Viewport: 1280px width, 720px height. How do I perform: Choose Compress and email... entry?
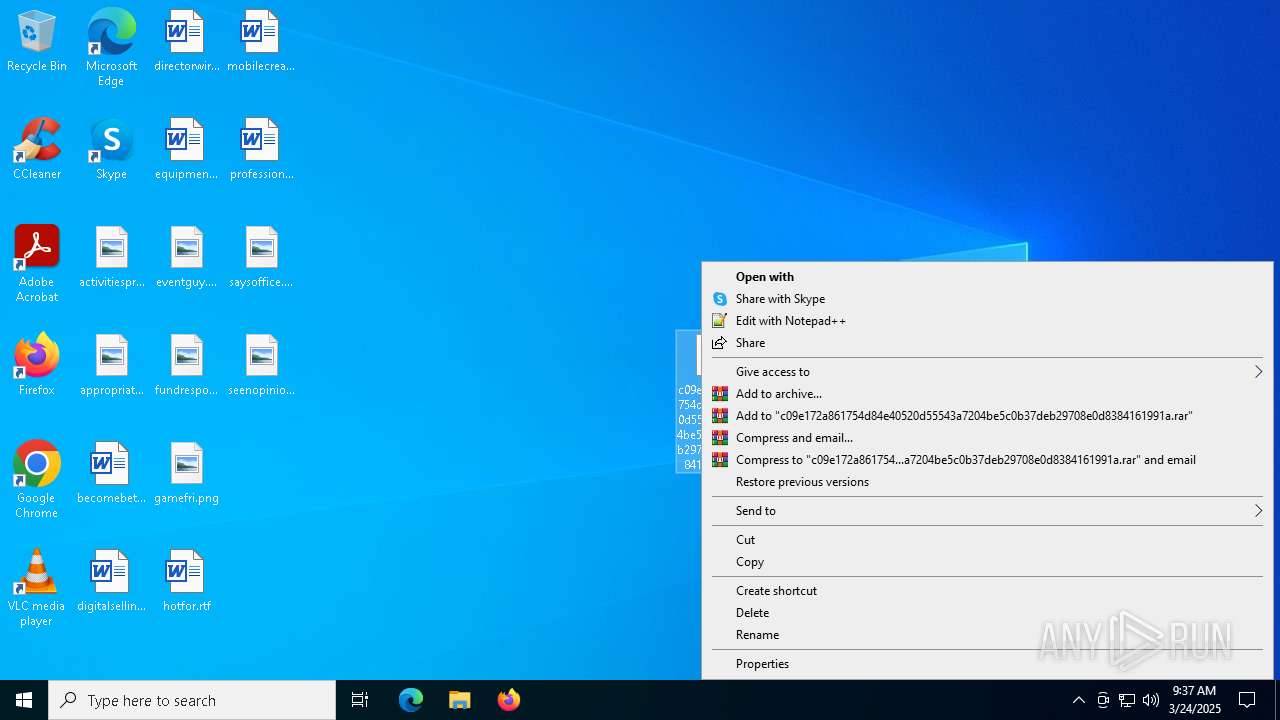987,438
